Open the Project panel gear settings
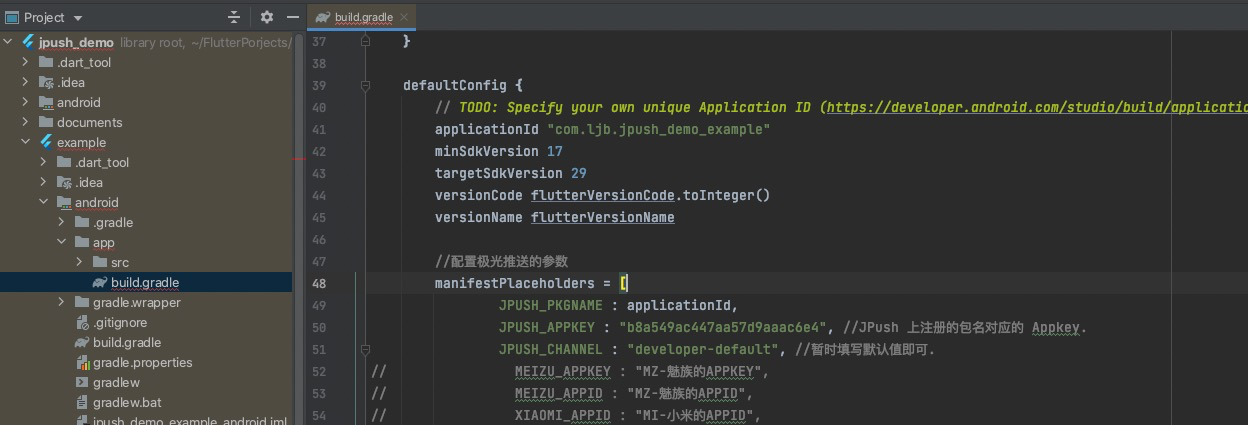 [266, 17]
